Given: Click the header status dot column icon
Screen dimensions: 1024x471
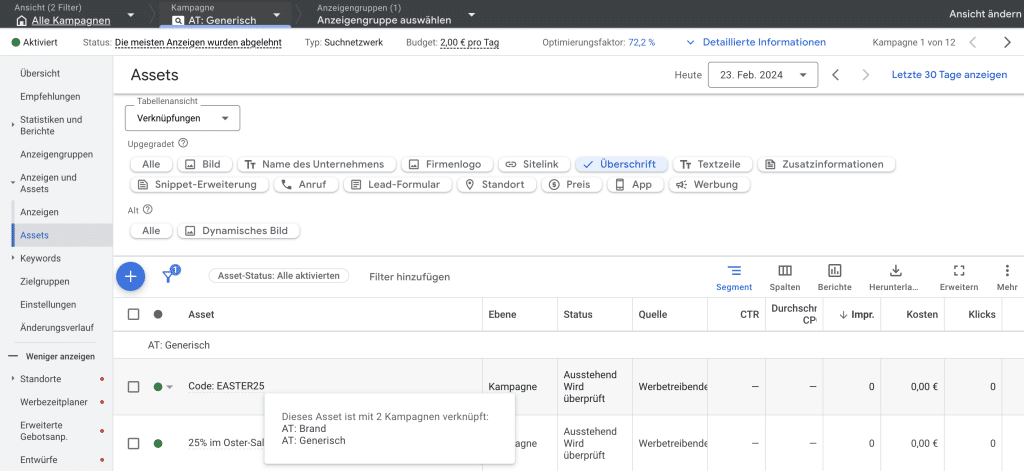Looking at the screenshot, I should tap(158, 314).
